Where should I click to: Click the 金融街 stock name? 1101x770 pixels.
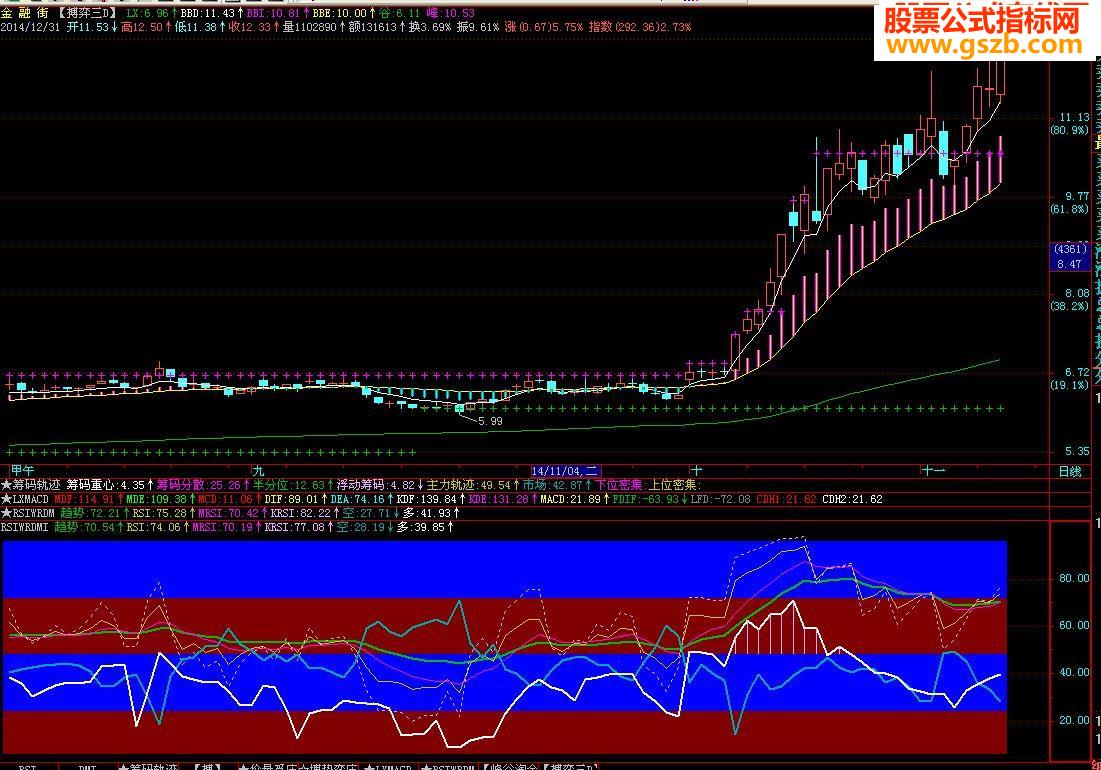click(25, 13)
